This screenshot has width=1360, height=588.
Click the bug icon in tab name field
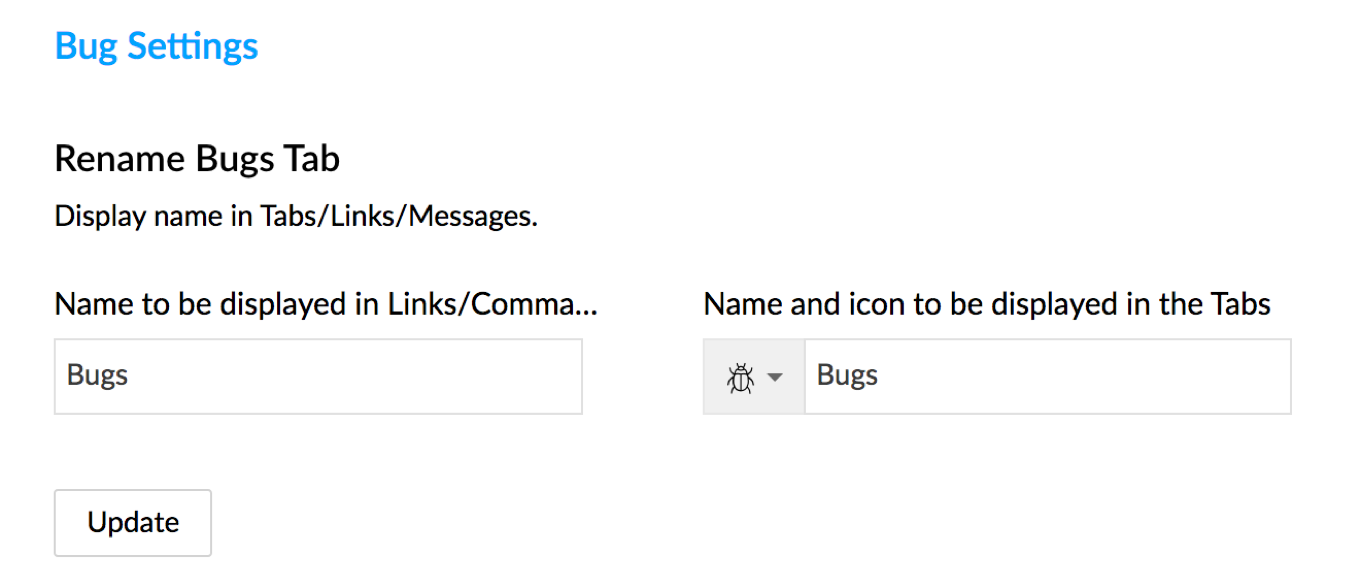(741, 377)
